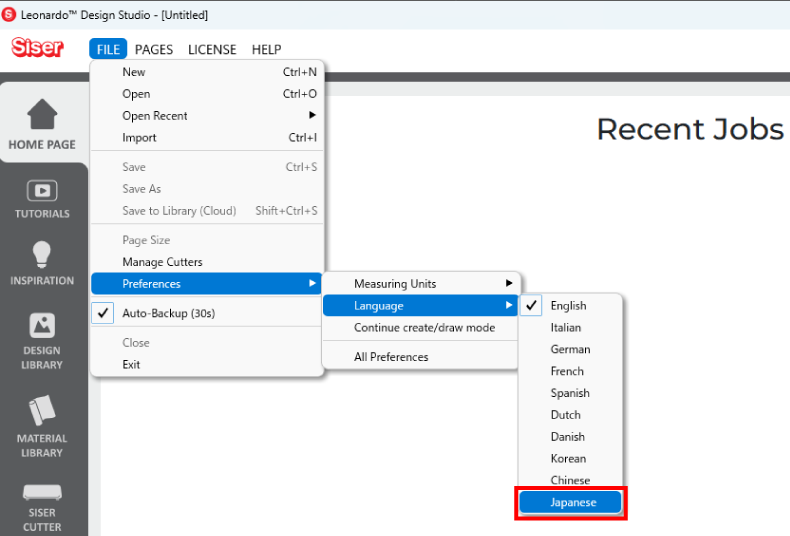The height and width of the screenshot is (536, 790).
Task: Toggle the Auto-Backup (30s) checkmark
Action: coord(103,313)
